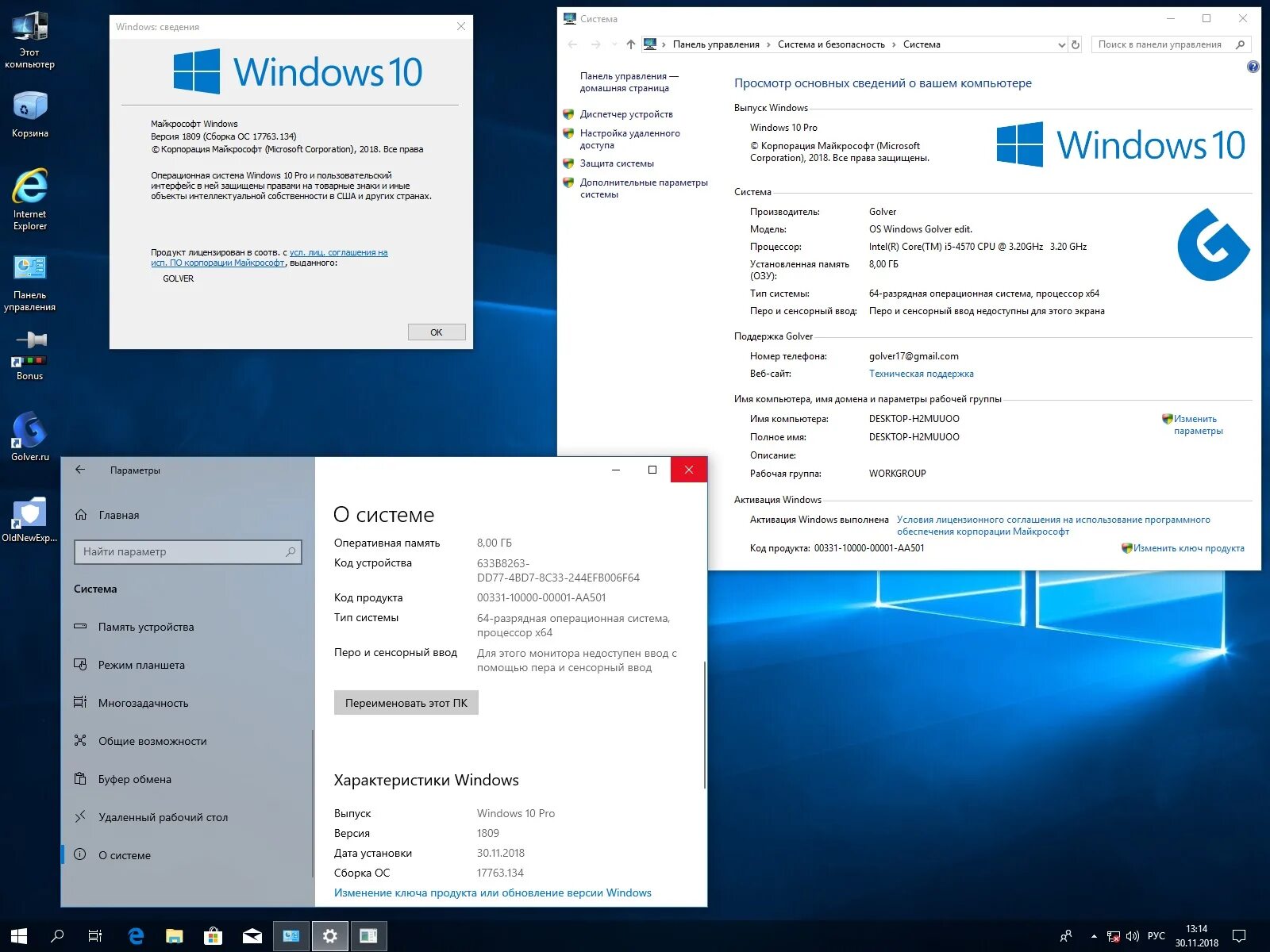Launch Internet Explorer from desktop
Image resolution: width=1270 pixels, height=952 pixels.
29,199
